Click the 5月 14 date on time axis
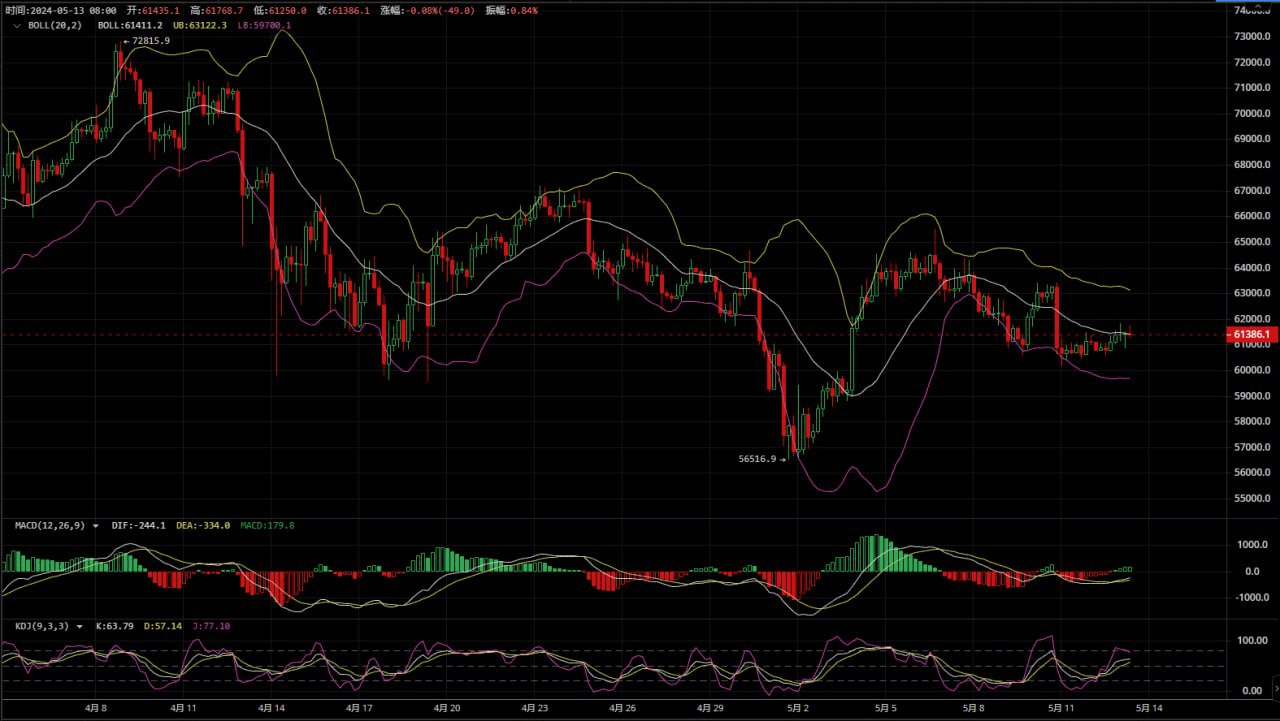Screen dimensions: 1280x721 (x=1147, y=707)
